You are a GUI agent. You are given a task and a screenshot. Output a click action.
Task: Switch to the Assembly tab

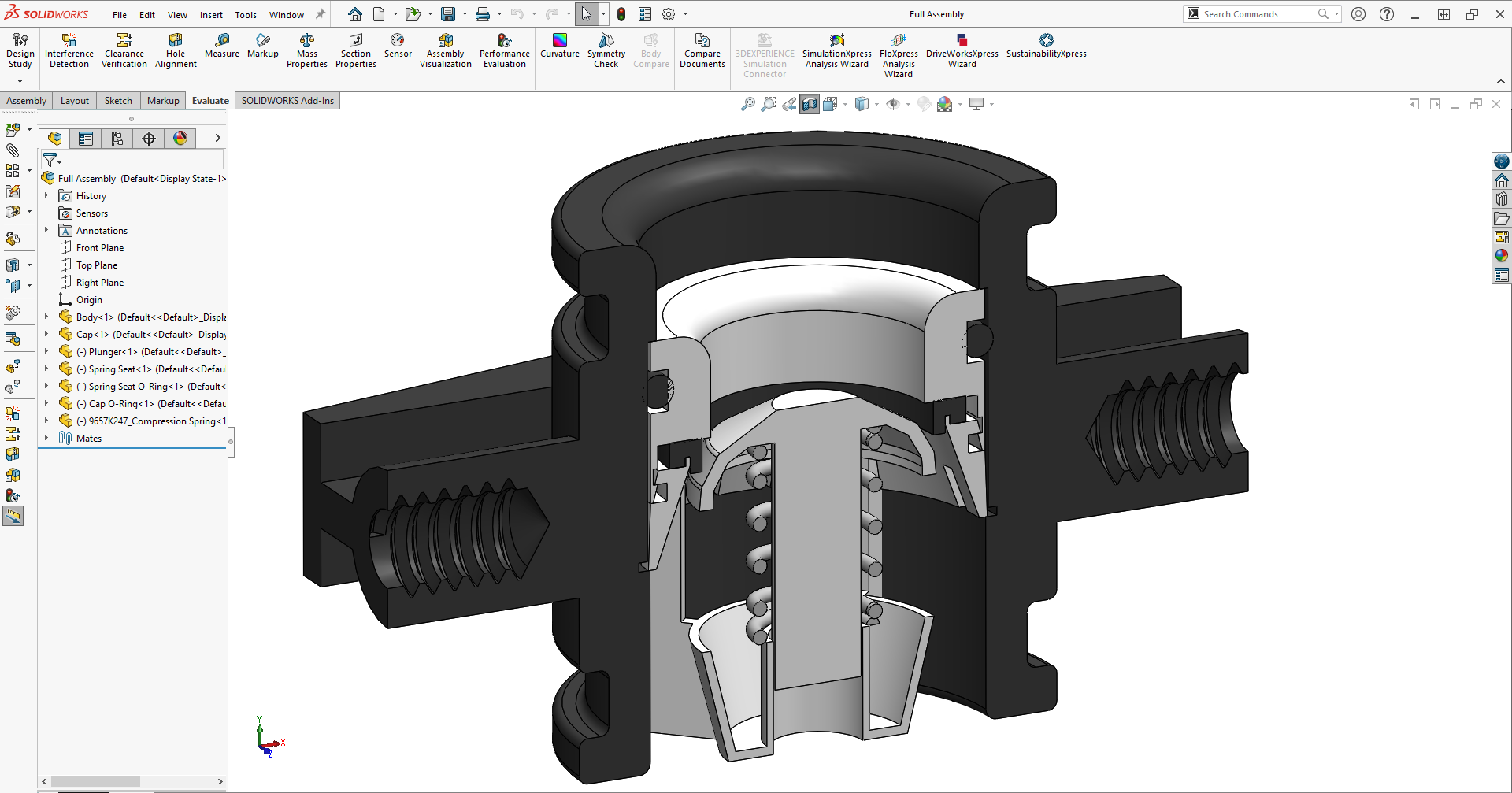point(27,101)
